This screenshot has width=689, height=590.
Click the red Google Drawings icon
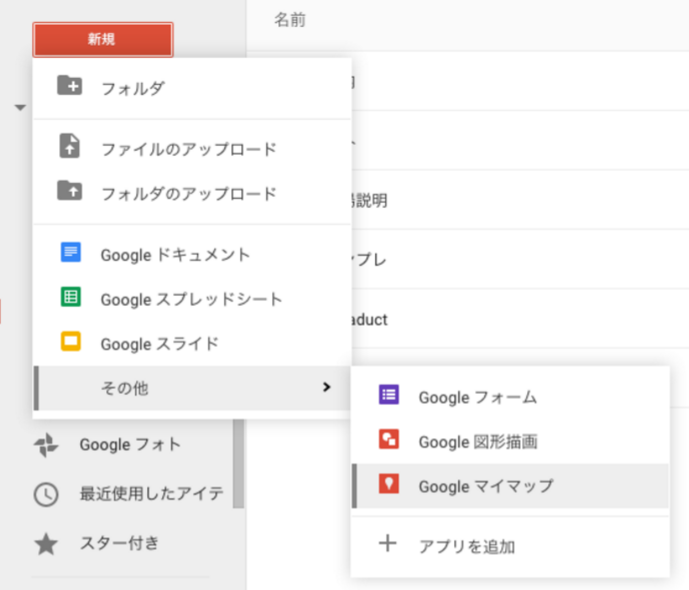(x=389, y=439)
